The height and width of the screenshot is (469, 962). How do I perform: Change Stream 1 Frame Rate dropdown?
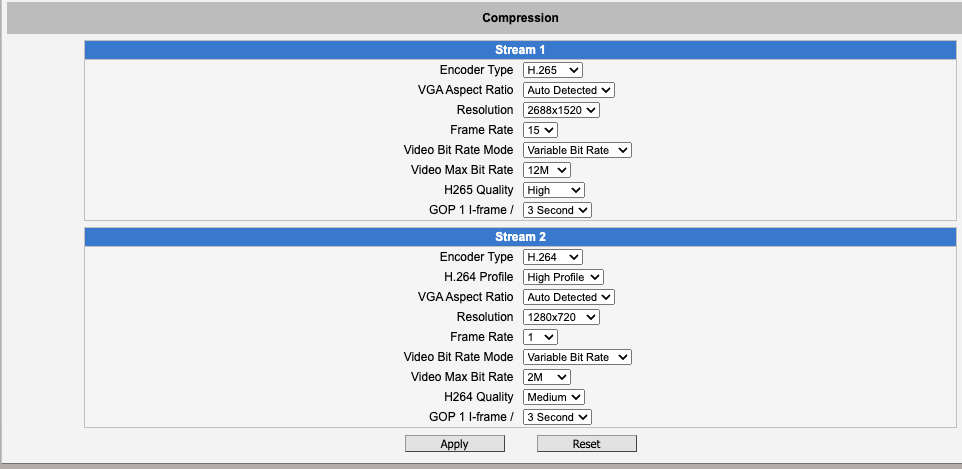540,130
